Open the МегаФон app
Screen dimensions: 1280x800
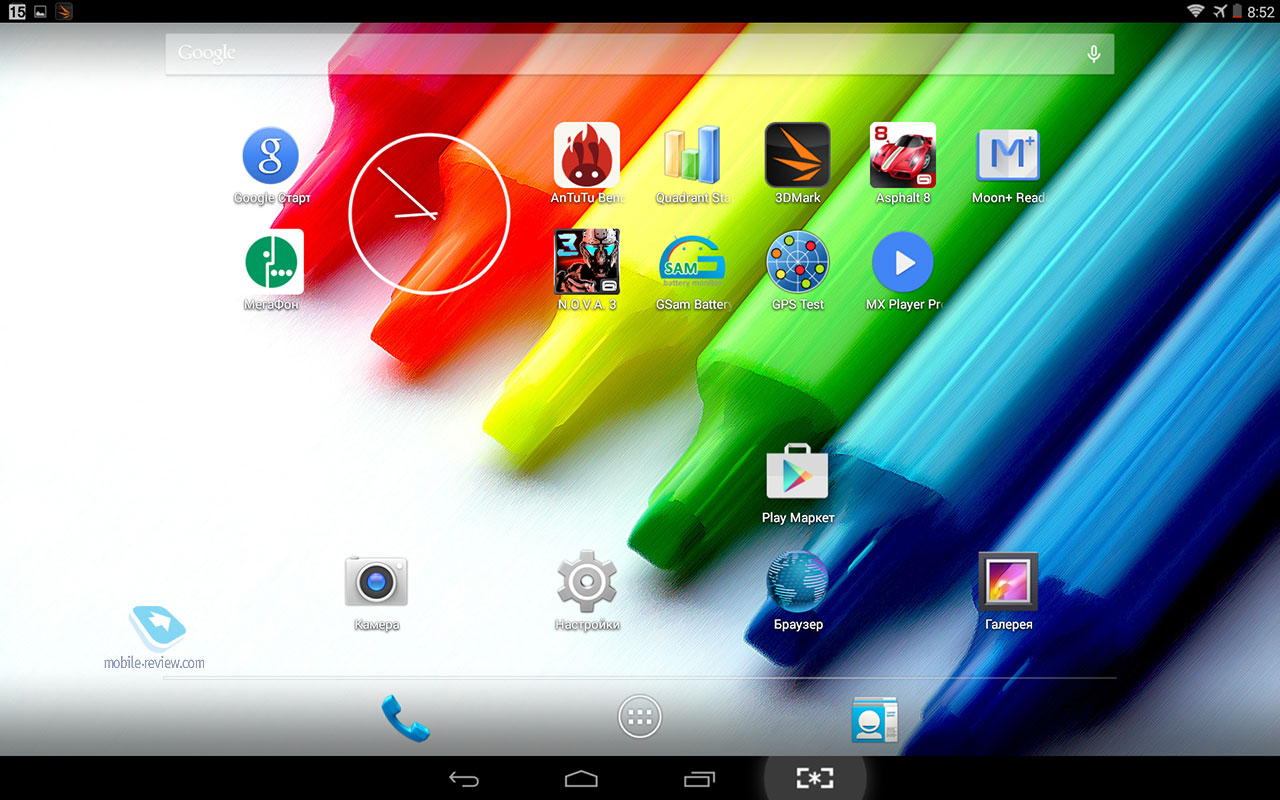click(x=273, y=262)
